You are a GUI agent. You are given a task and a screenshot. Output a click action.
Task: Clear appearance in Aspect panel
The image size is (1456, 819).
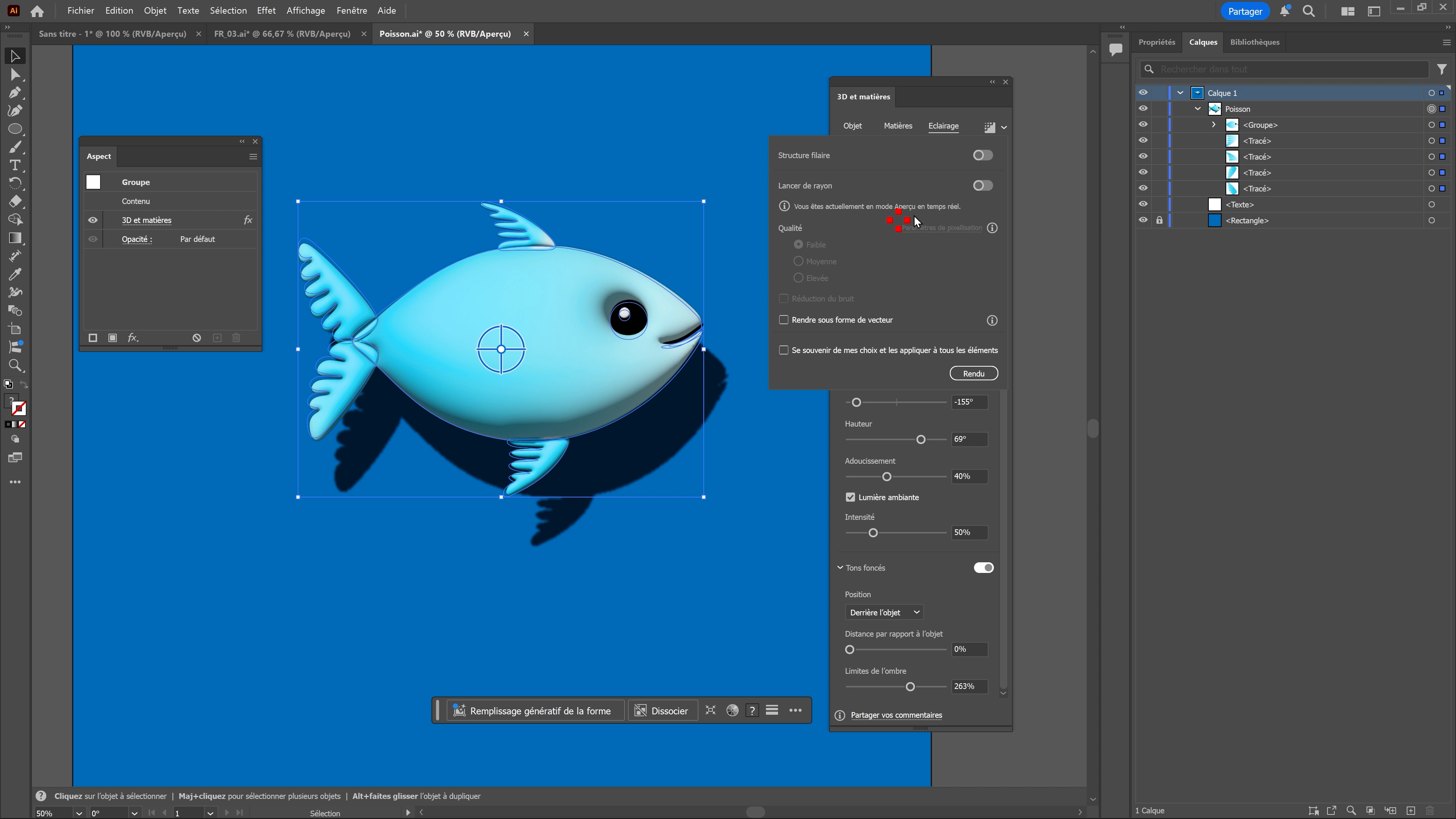coord(197,337)
